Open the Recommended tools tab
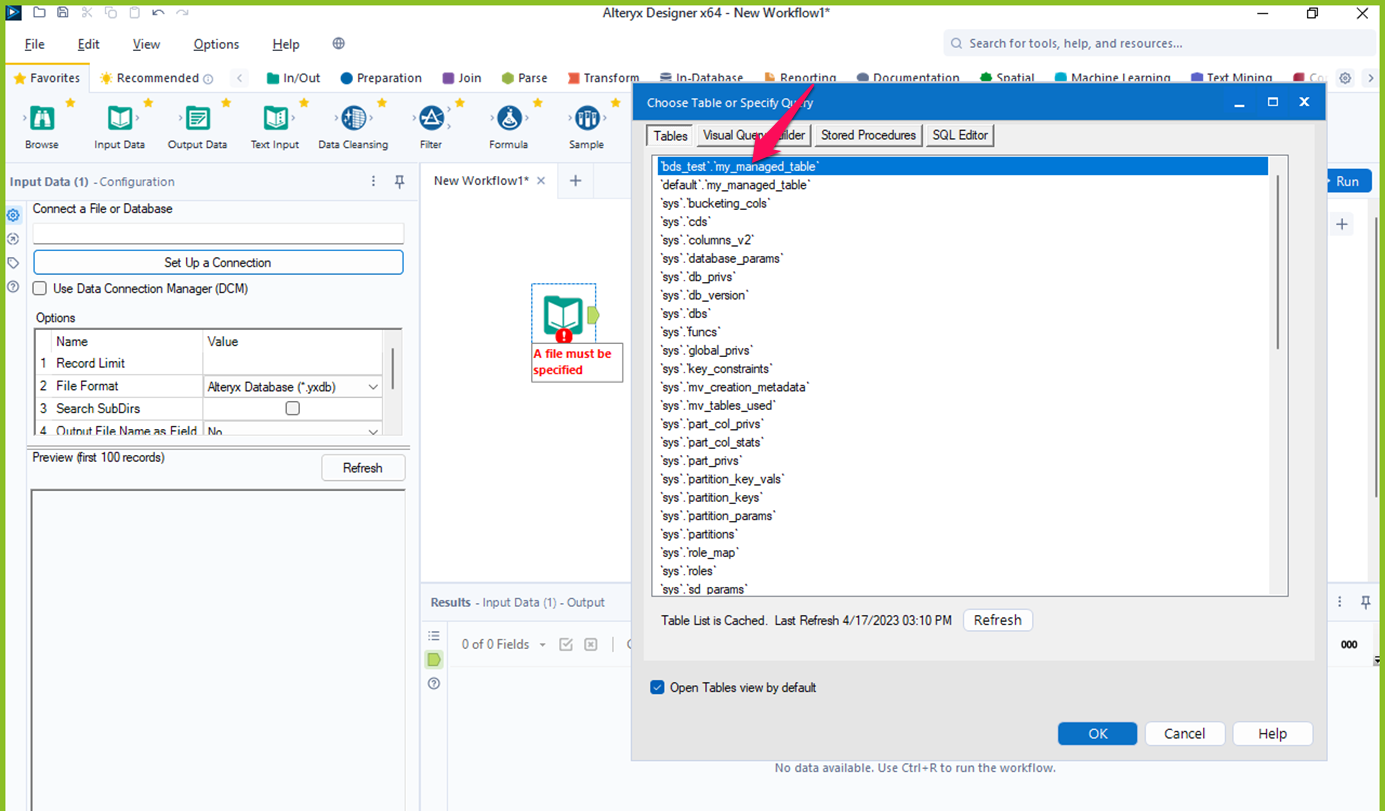 pos(157,78)
